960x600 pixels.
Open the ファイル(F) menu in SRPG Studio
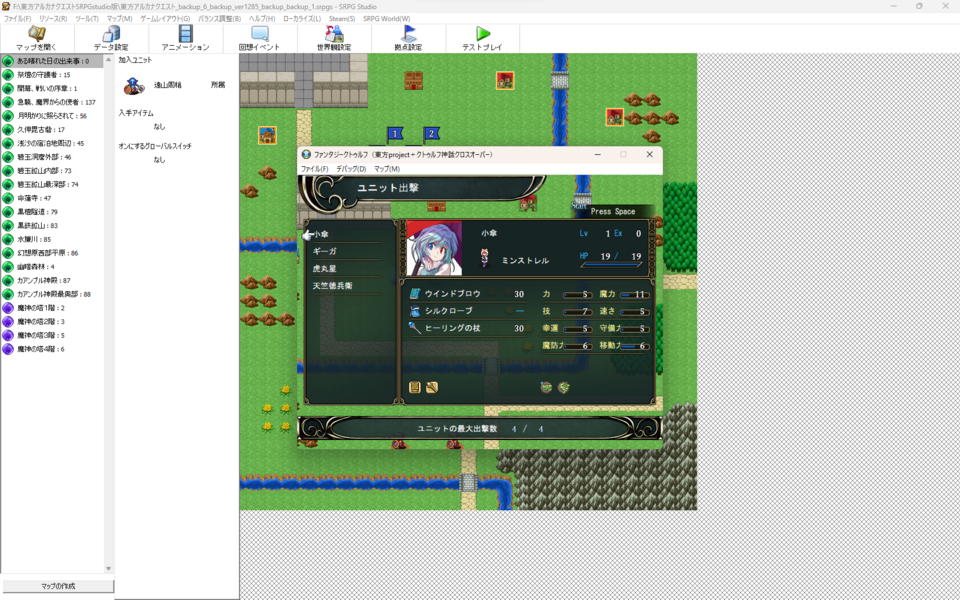click(x=17, y=19)
